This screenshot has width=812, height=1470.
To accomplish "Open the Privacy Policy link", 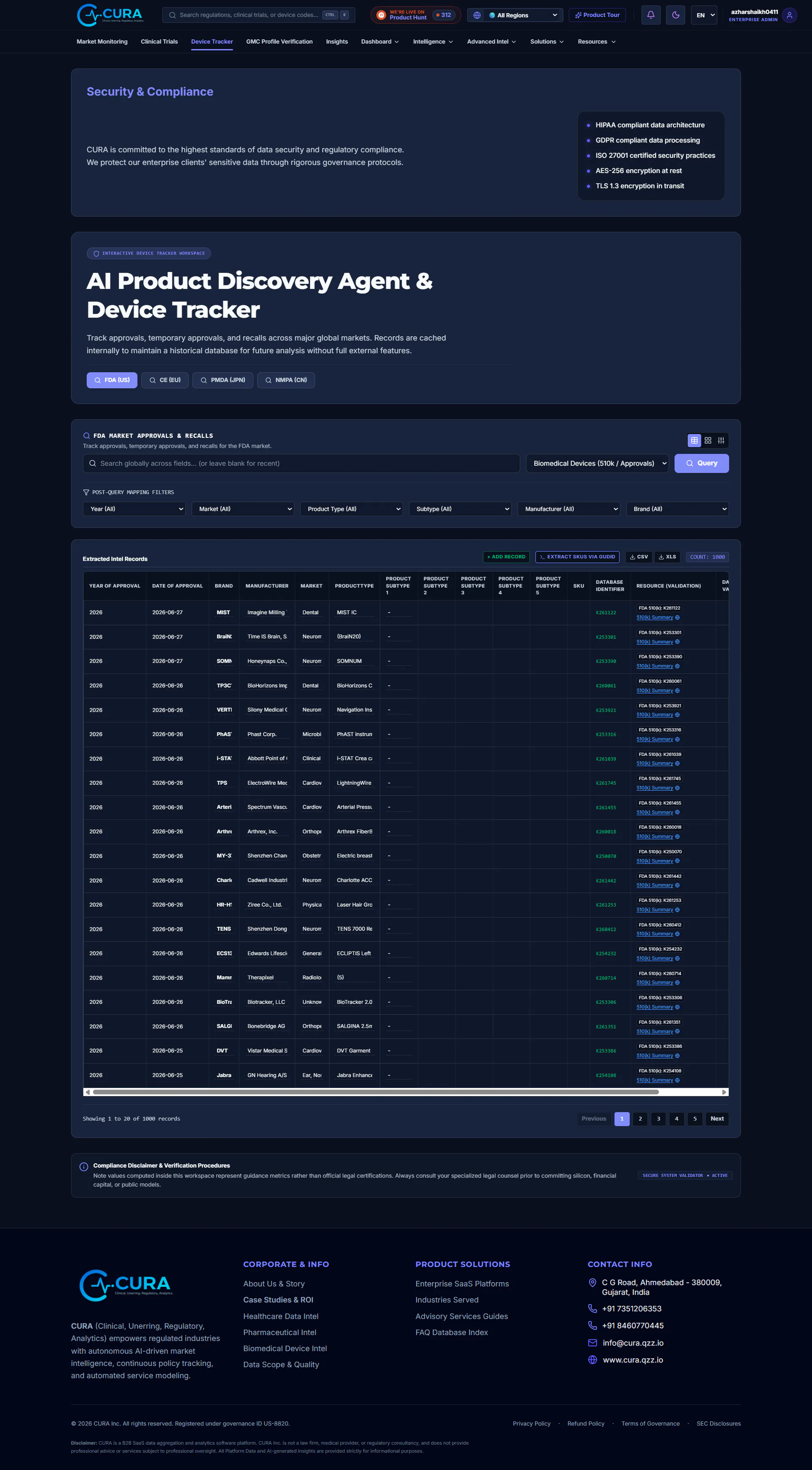I will (x=532, y=1423).
